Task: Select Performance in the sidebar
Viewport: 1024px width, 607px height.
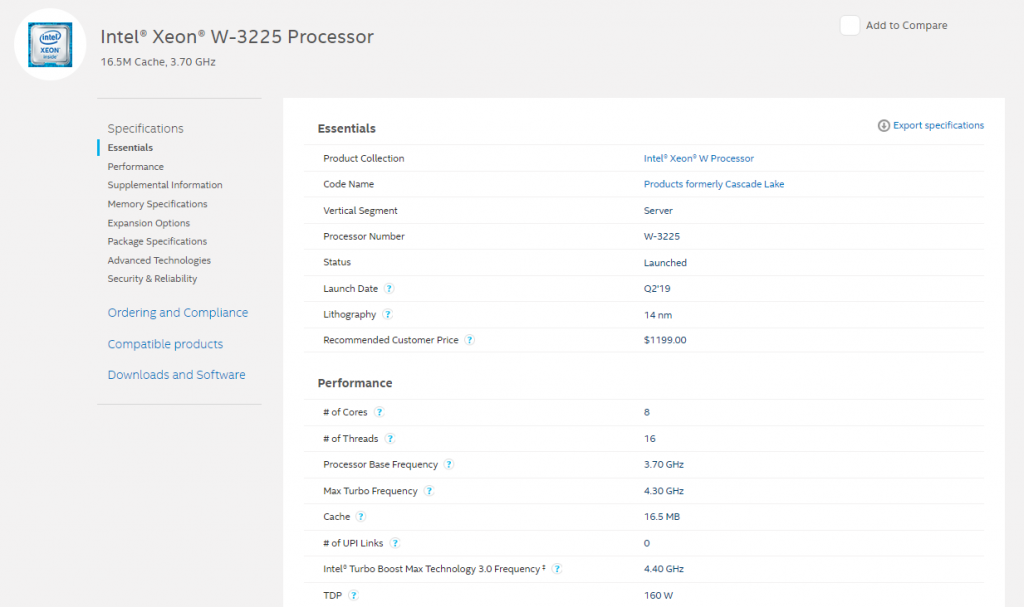Action: point(136,167)
